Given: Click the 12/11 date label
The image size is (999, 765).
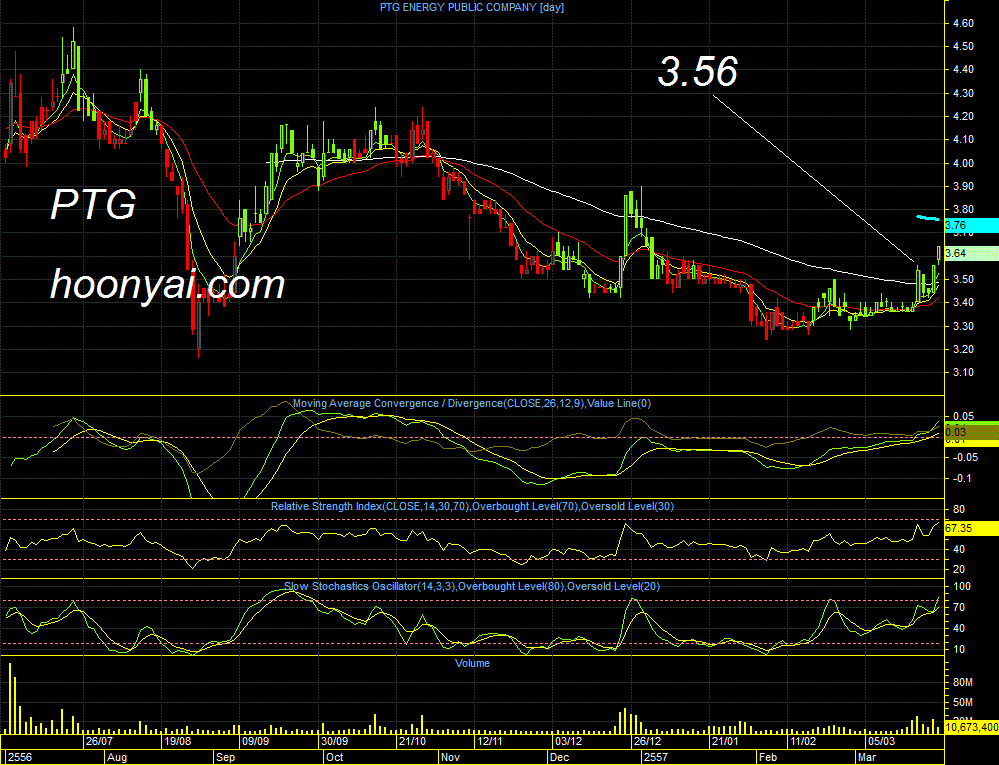Looking at the screenshot, I should pos(490,741).
